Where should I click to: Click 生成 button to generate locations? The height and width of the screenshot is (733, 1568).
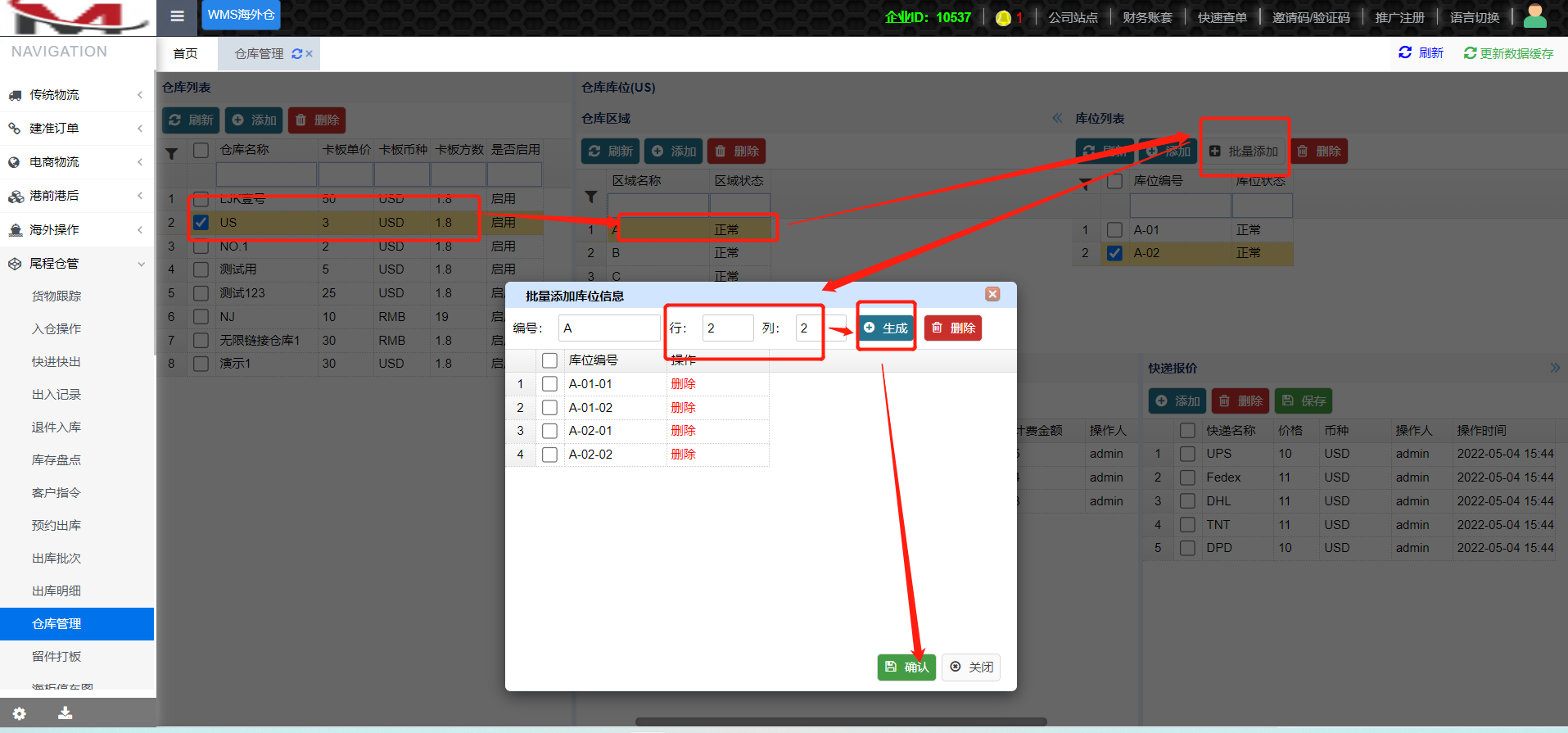(x=886, y=328)
